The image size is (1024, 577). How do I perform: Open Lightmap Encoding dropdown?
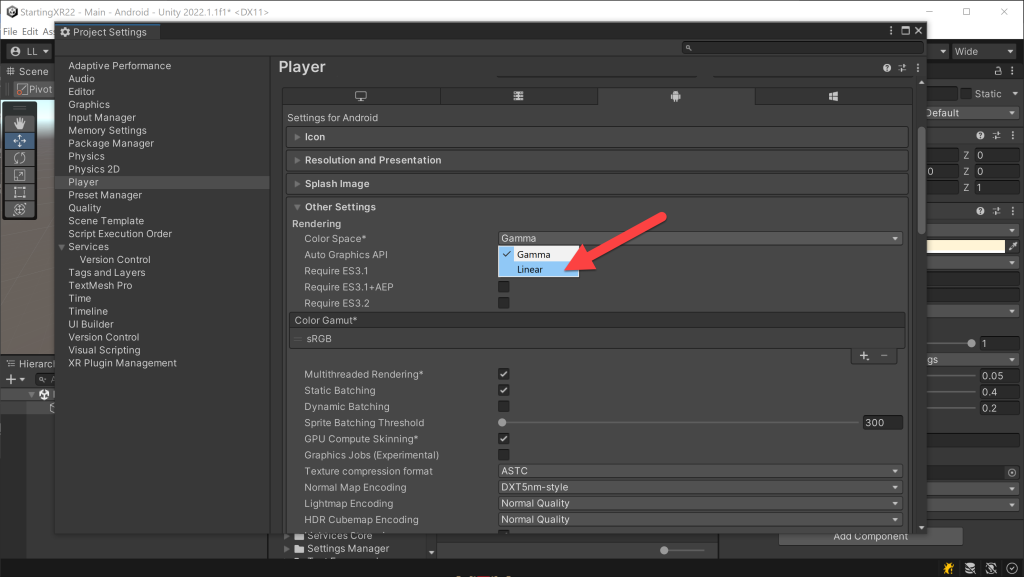(700, 503)
